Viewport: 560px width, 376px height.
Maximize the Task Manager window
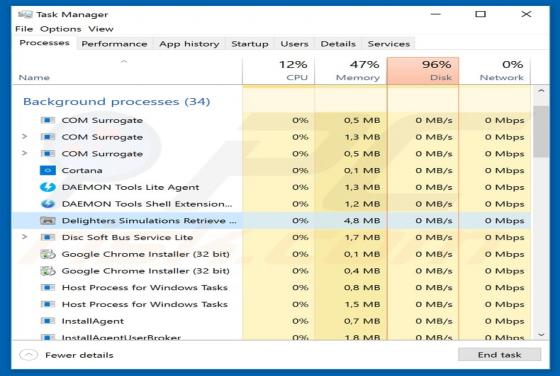coord(480,14)
